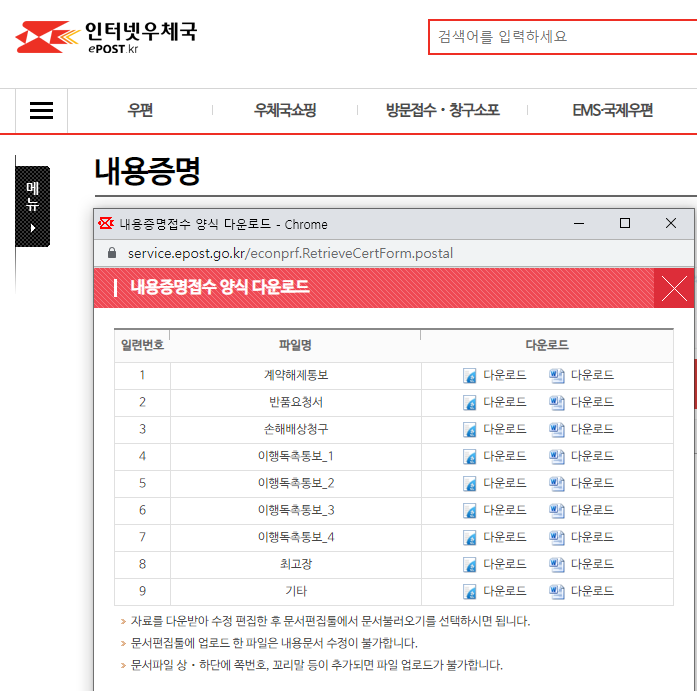The width and height of the screenshot is (697, 691).
Task: Download HWP file for 계약해제통보
Action: [x=494, y=375]
